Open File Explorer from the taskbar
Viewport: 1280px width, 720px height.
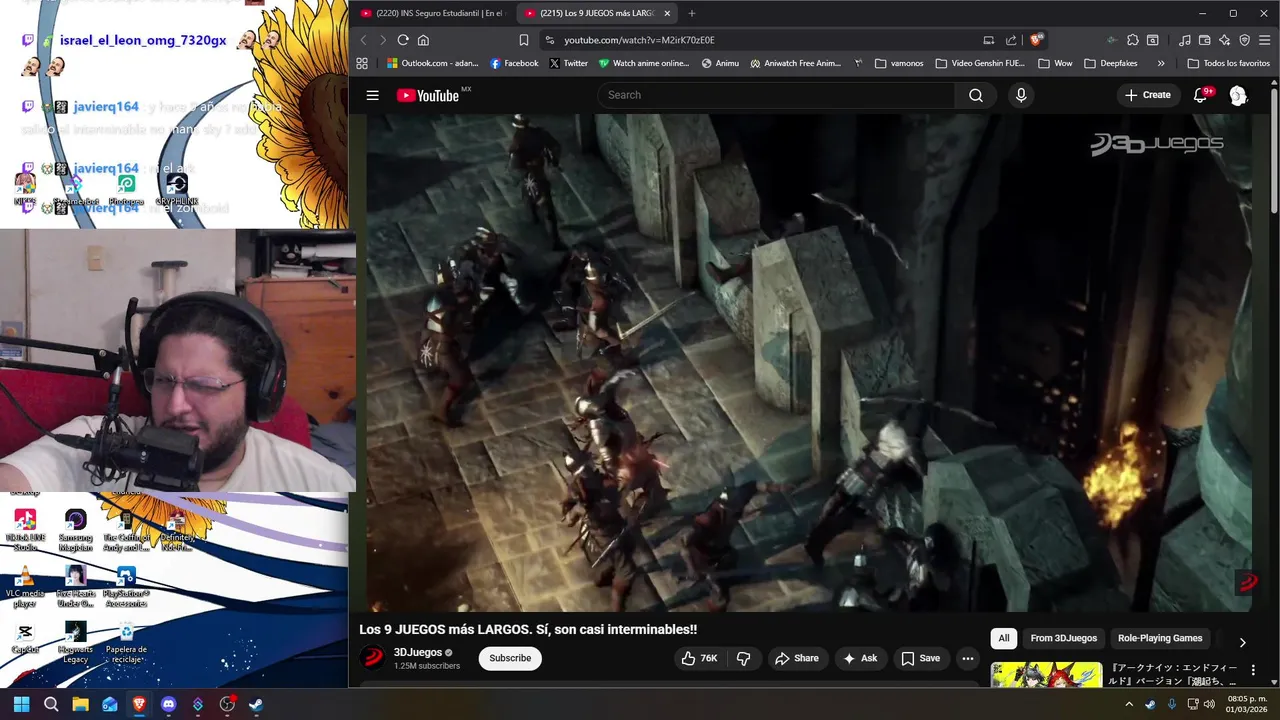80,704
